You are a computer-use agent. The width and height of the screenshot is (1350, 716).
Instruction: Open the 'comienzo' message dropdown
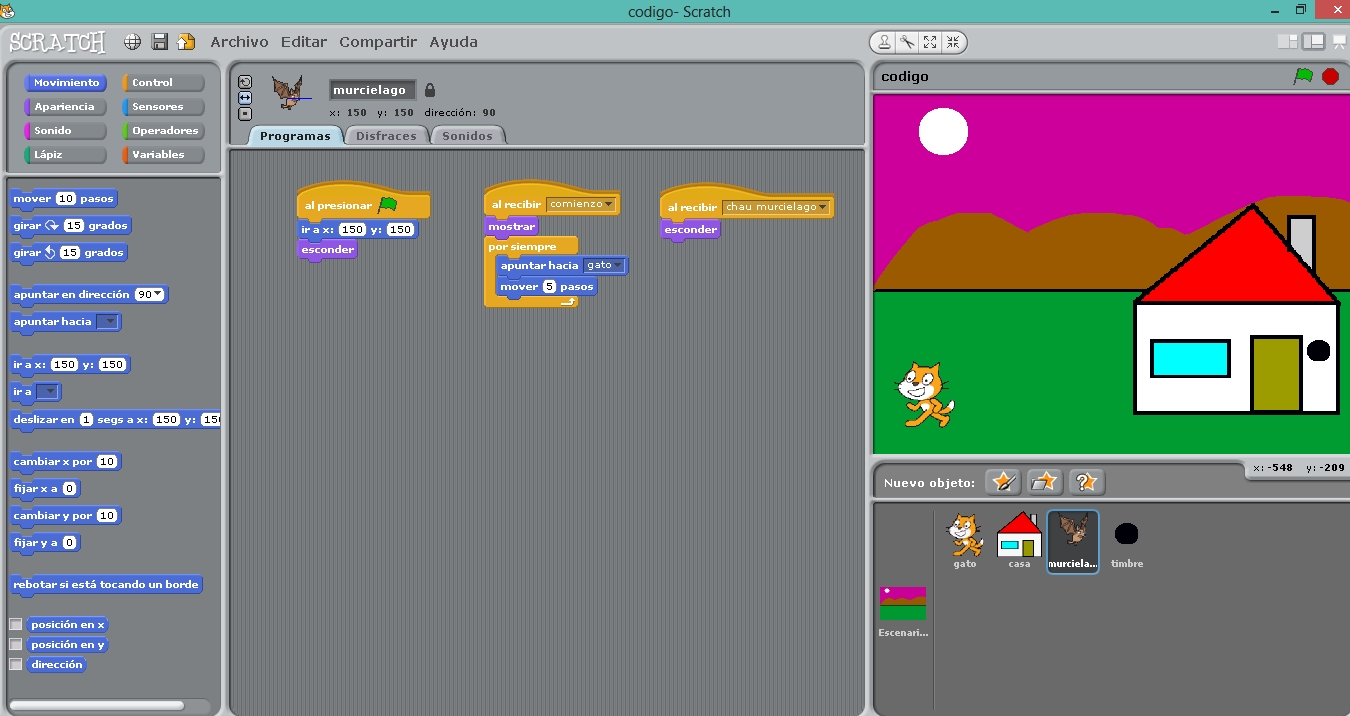click(608, 205)
